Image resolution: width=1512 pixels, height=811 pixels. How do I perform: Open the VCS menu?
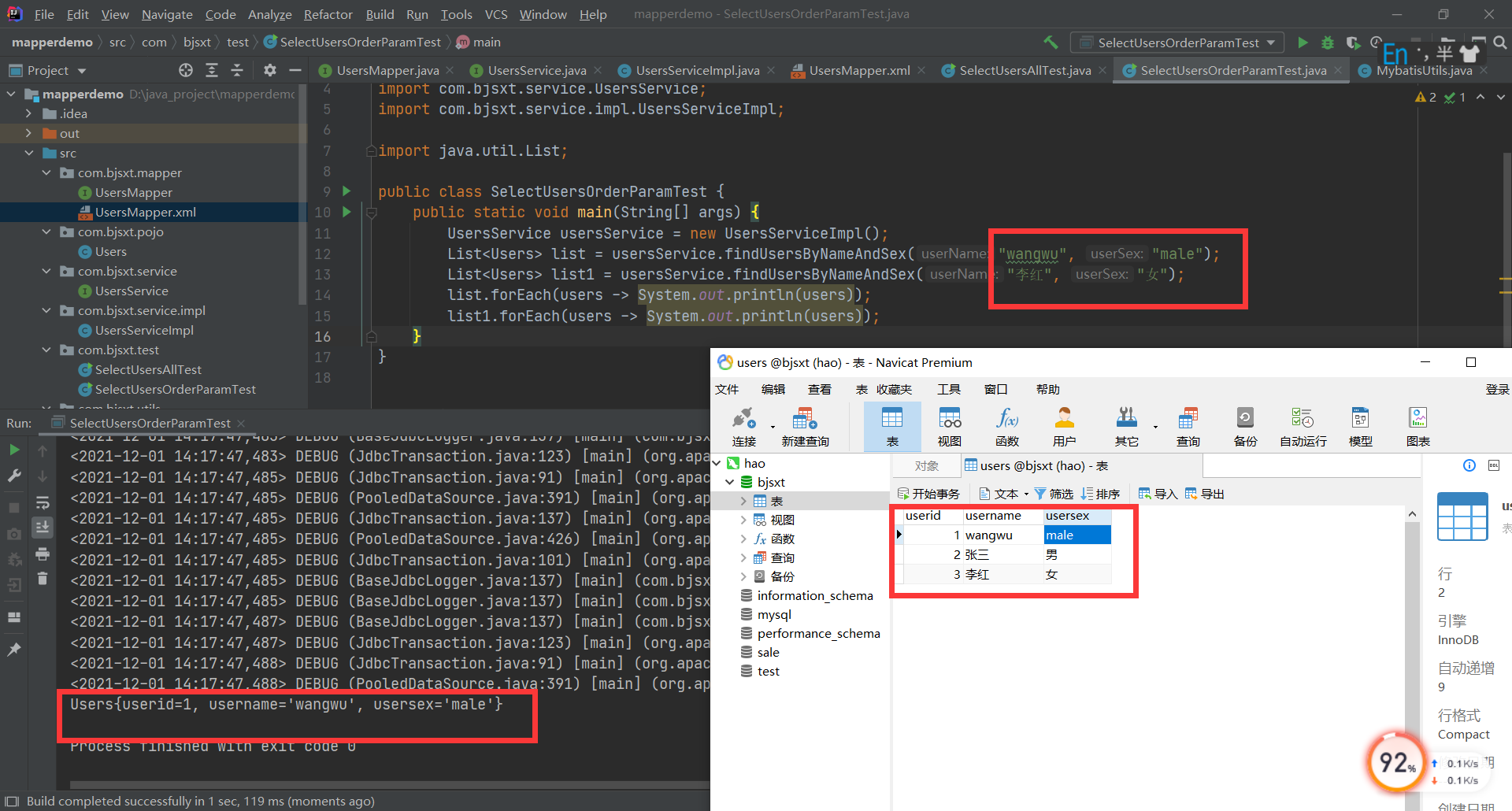pyautogui.click(x=496, y=14)
